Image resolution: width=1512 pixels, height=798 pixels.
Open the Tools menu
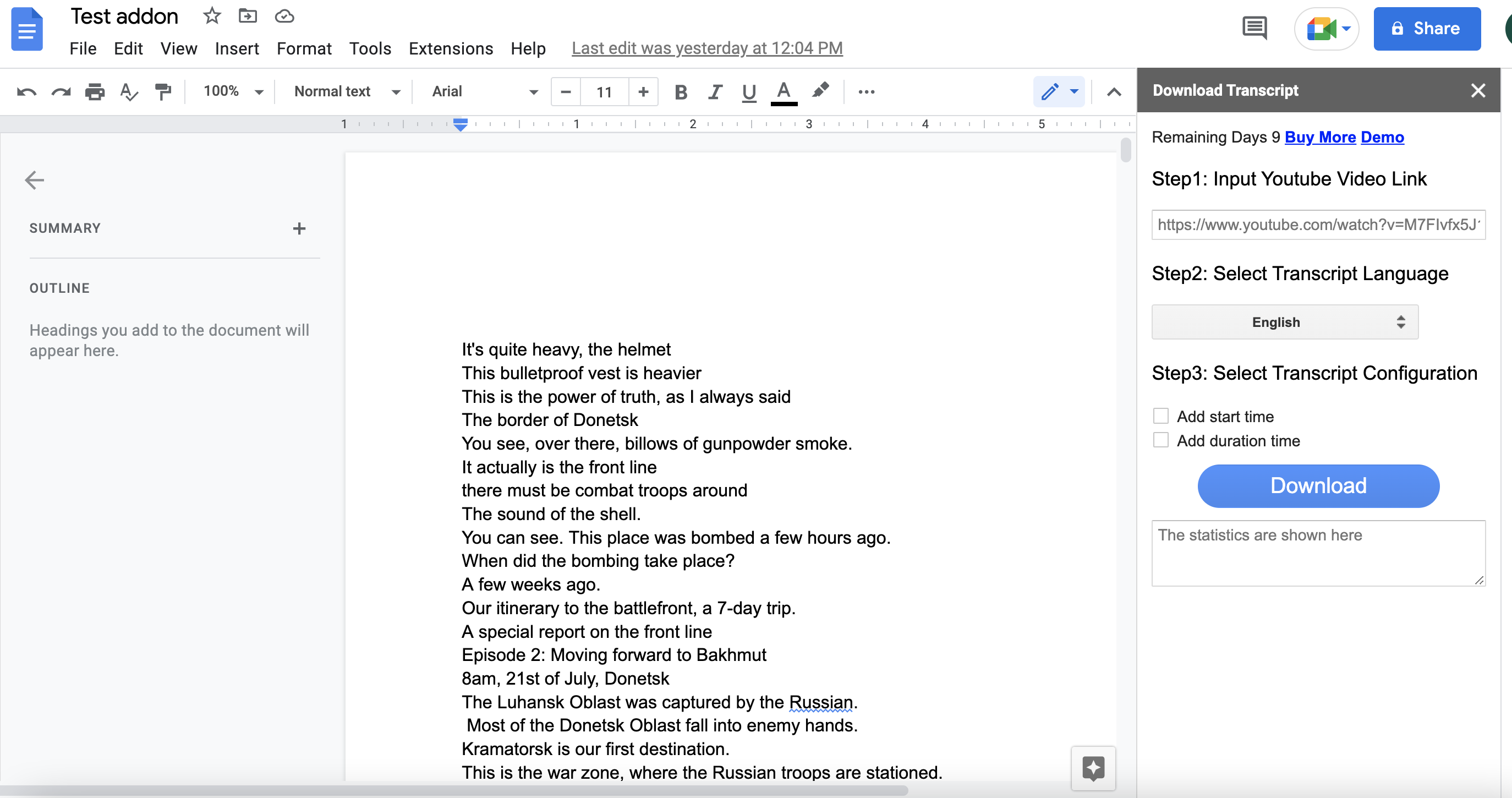pyautogui.click(x=370, y=48)
